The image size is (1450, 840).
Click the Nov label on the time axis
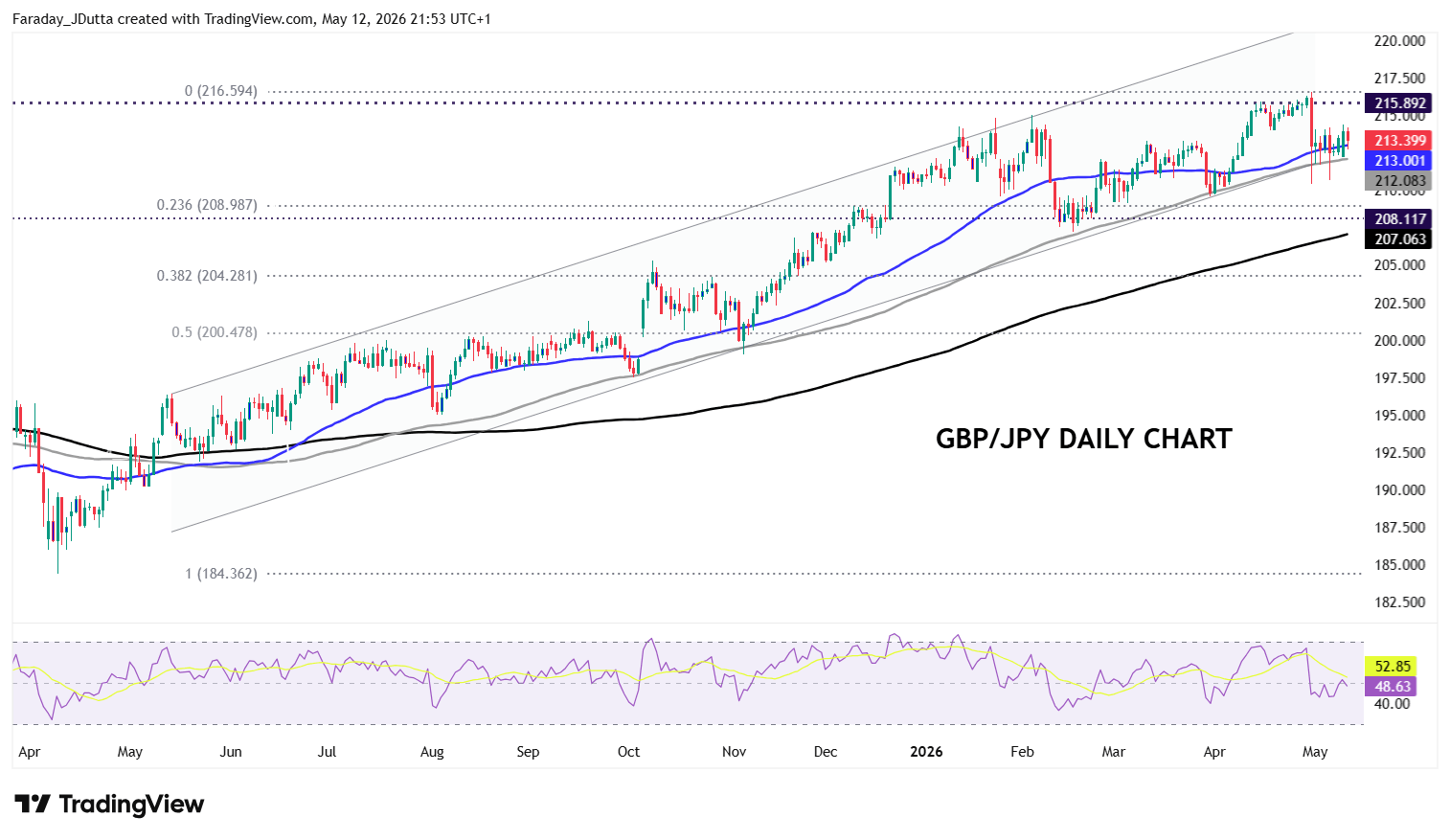point(735,752)
